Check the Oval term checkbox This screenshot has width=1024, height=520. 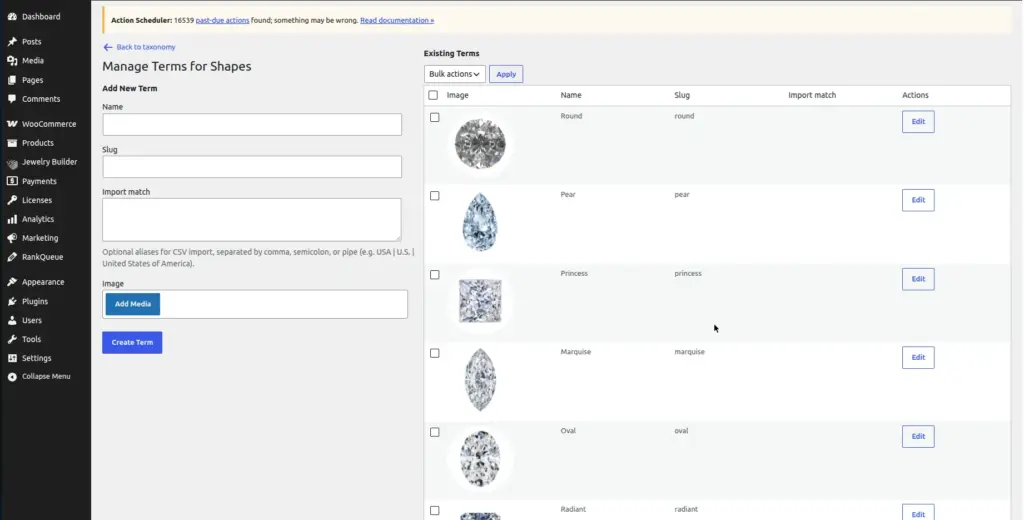click(435, 432)
